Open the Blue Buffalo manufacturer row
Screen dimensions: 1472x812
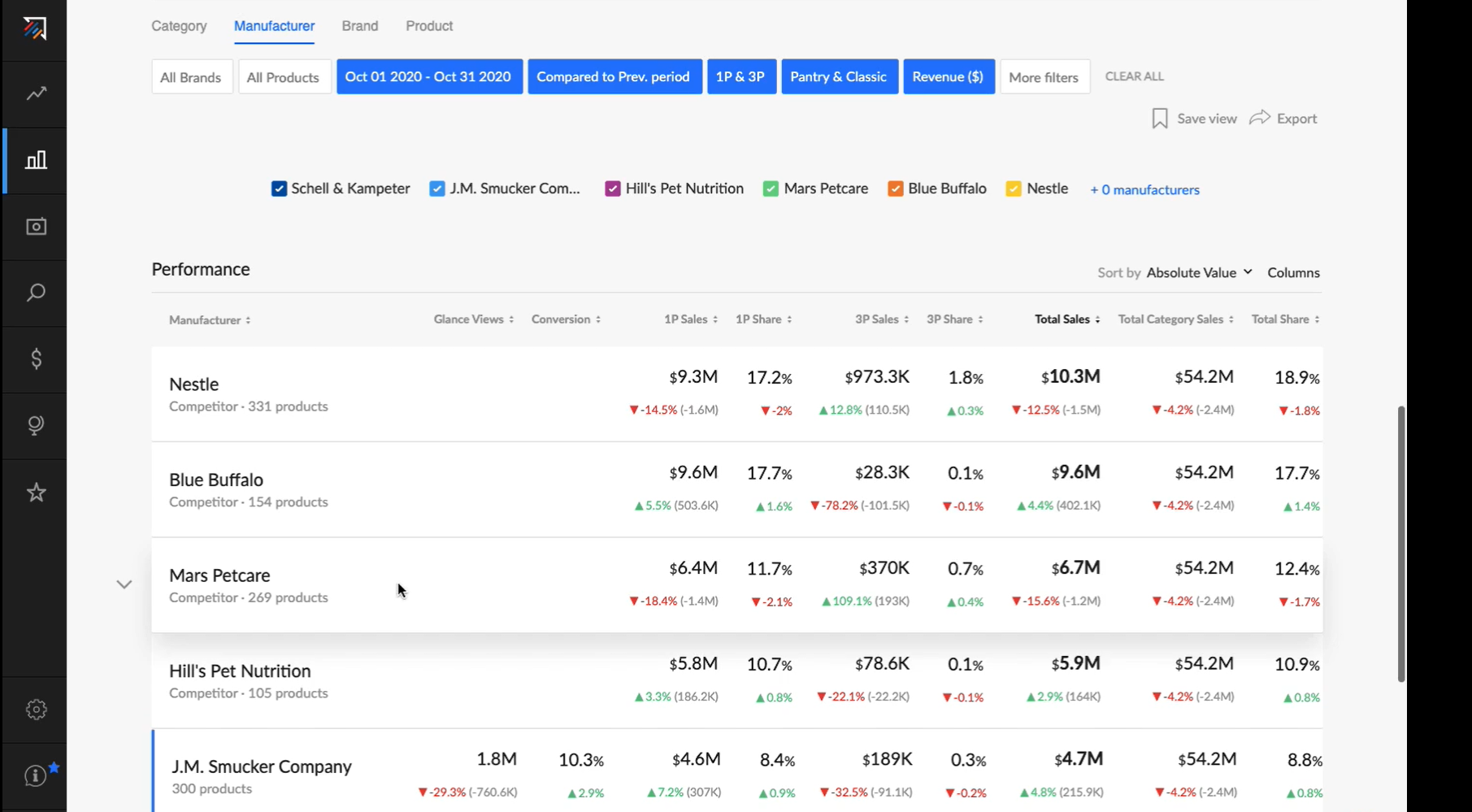click(x=737, y=489)
